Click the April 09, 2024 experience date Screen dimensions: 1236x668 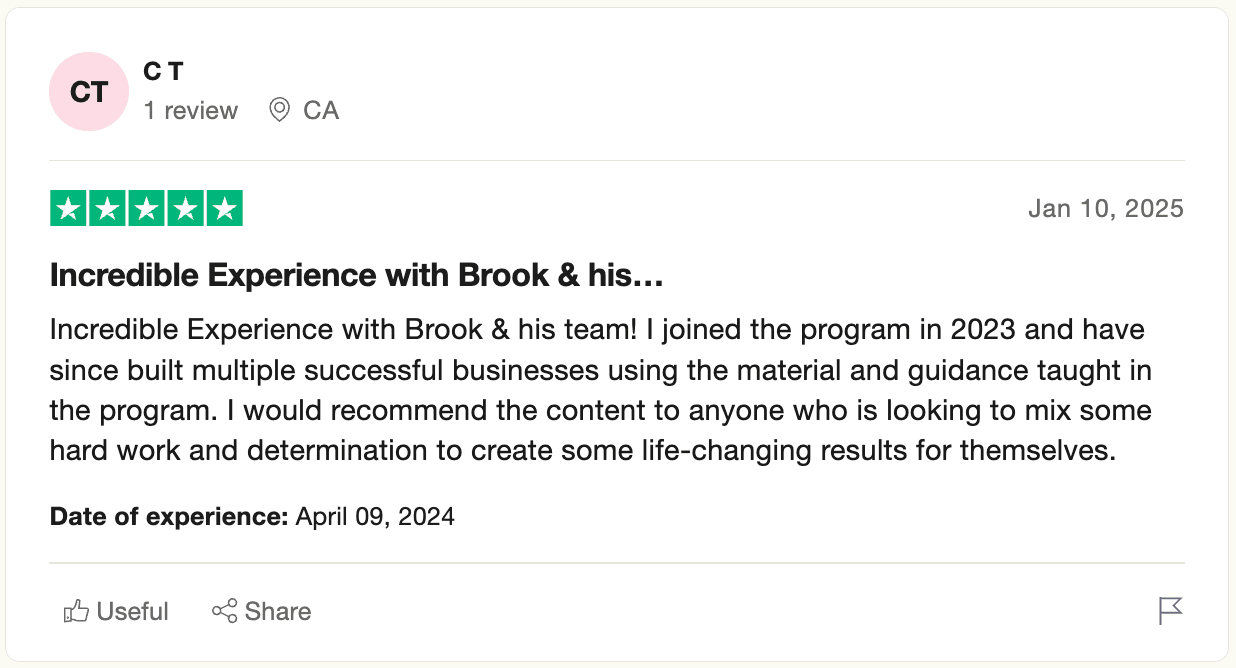(375, 517)
